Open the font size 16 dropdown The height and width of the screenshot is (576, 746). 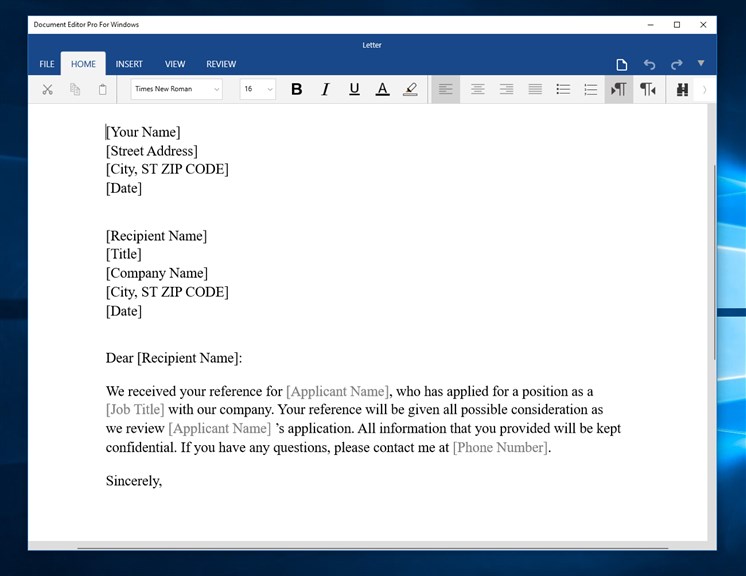[258, 89]
